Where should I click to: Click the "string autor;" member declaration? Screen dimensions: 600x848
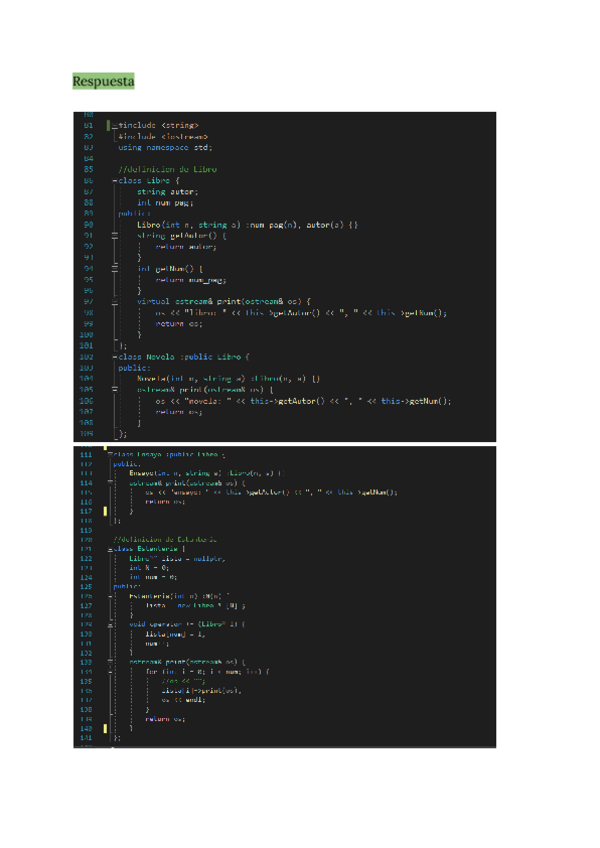[x=168, y=191]
